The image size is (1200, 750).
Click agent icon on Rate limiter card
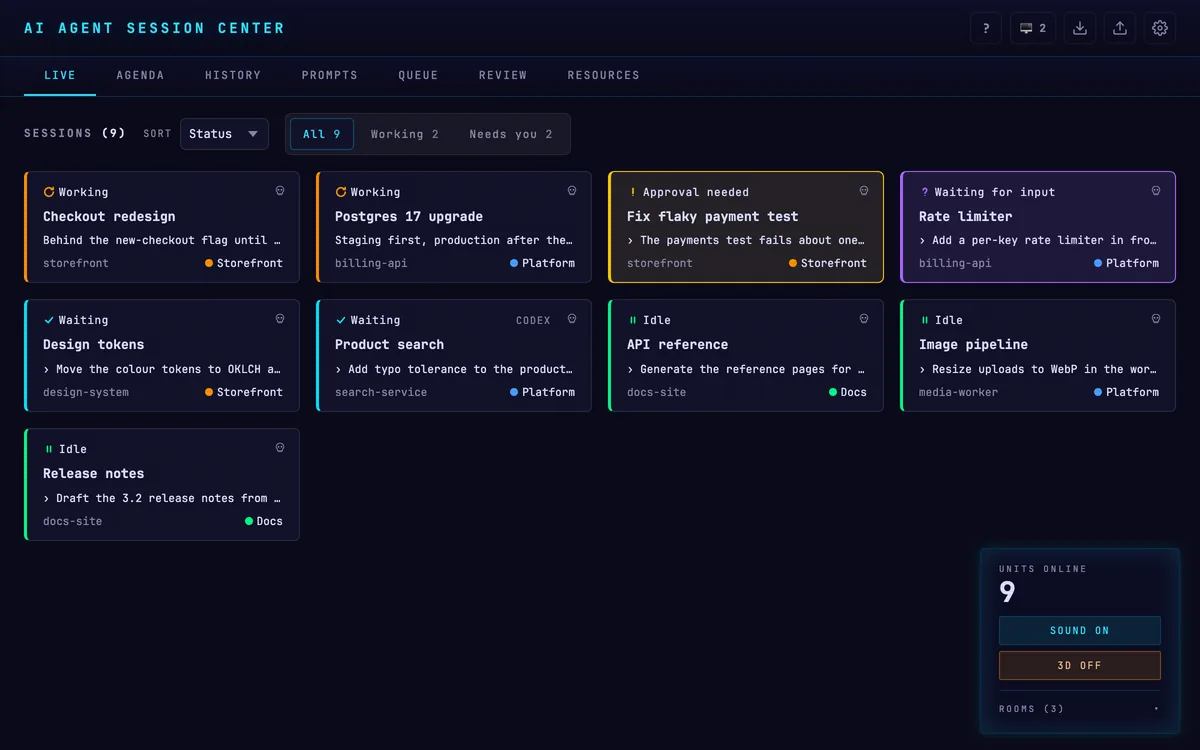coord(1156,191)
